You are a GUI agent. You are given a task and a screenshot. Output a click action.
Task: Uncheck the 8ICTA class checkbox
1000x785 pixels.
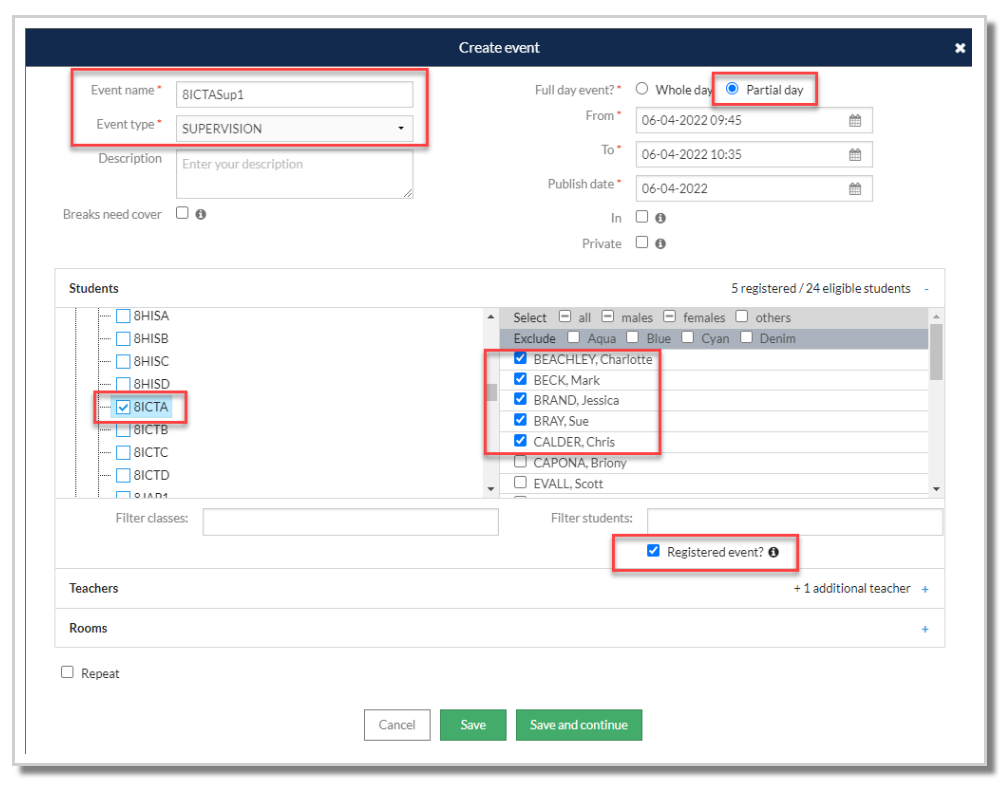point(123,407)
